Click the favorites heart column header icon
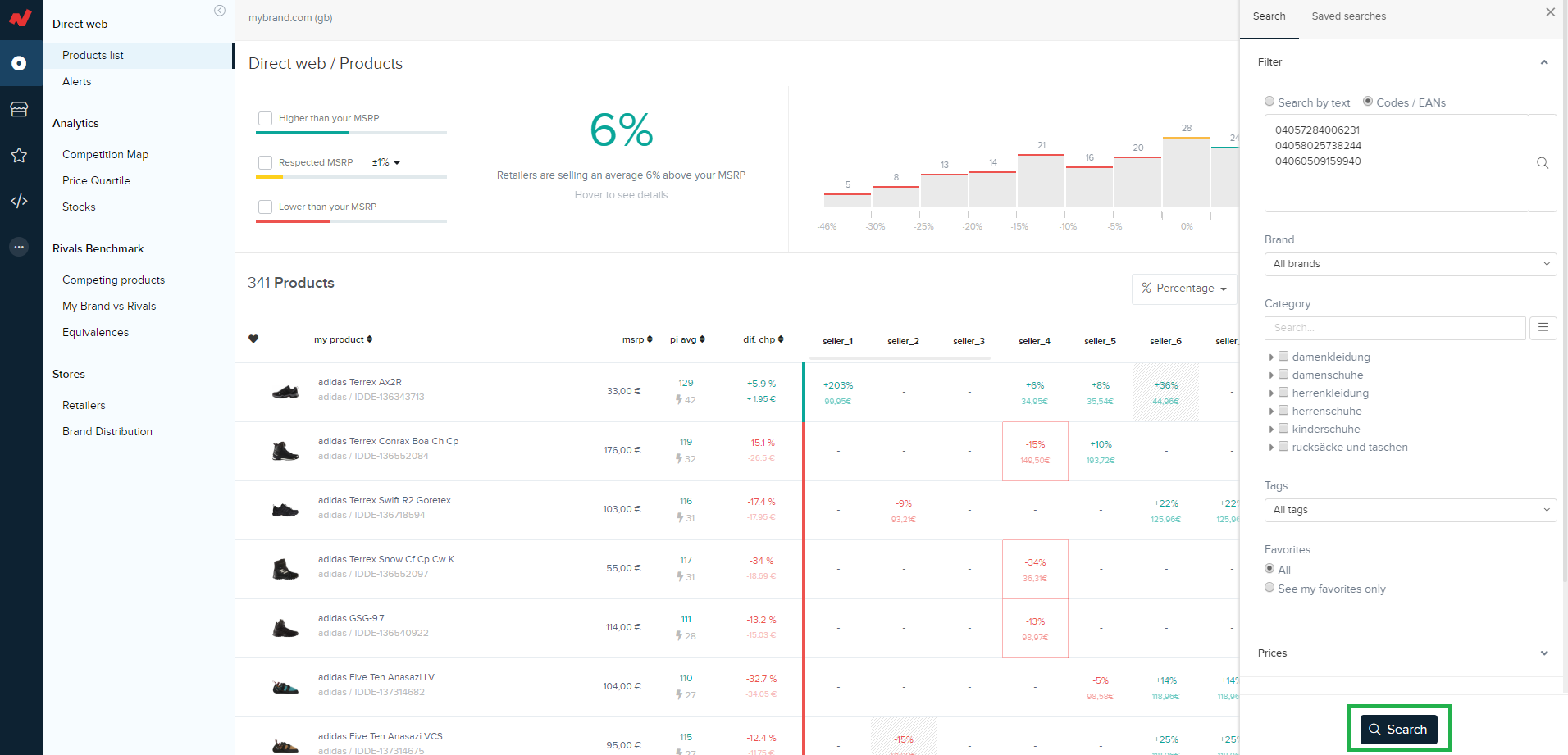1568x755 pixels. pos(253,339)
